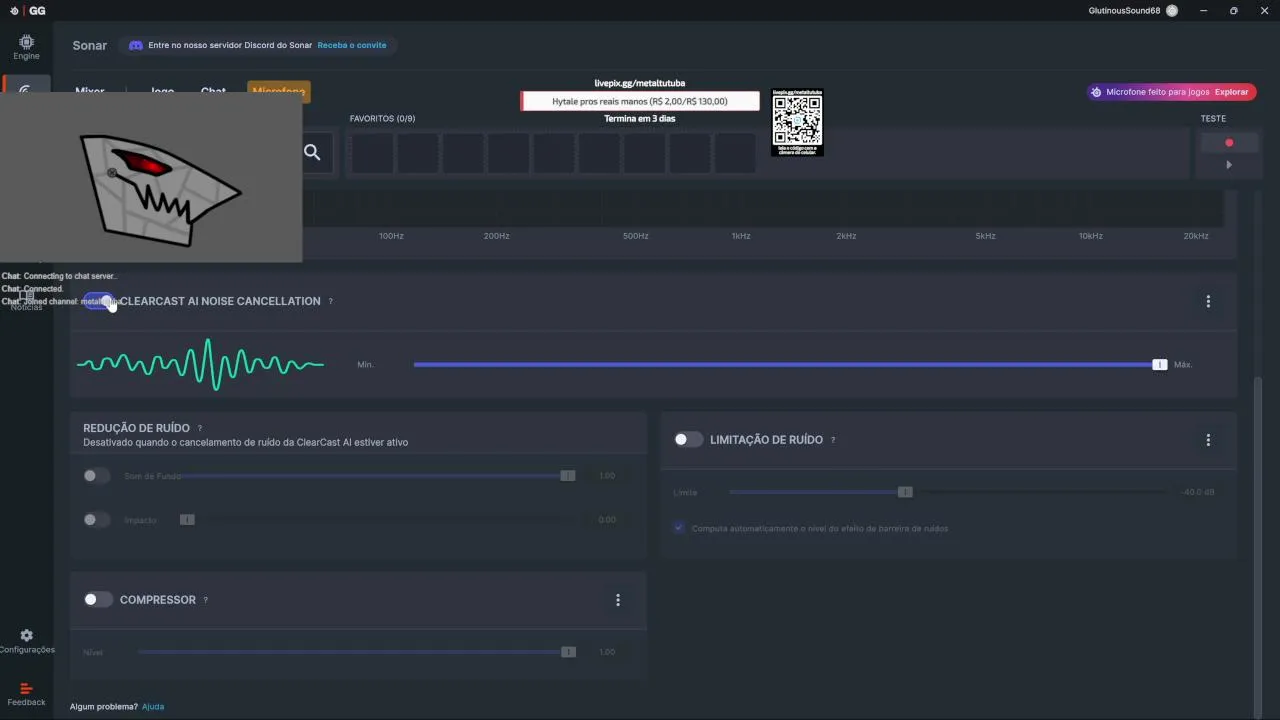Enable the Compressor switch
Screen dimensions: 1280x720
point(98,599)
